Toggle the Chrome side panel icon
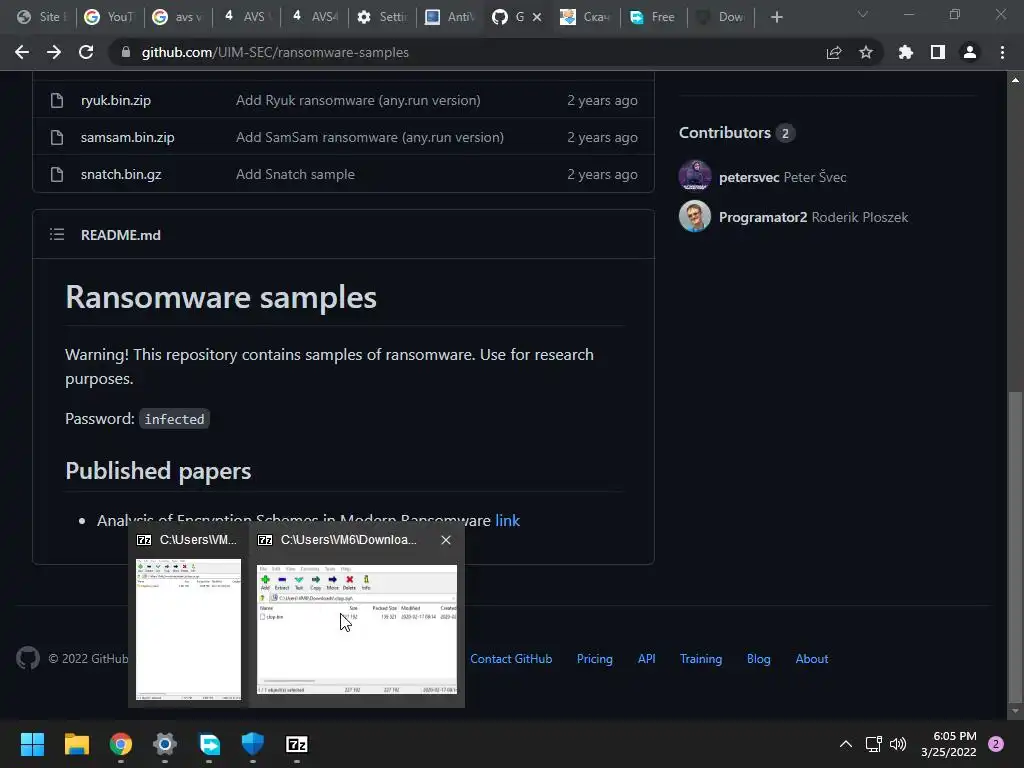 click(938, 52)
